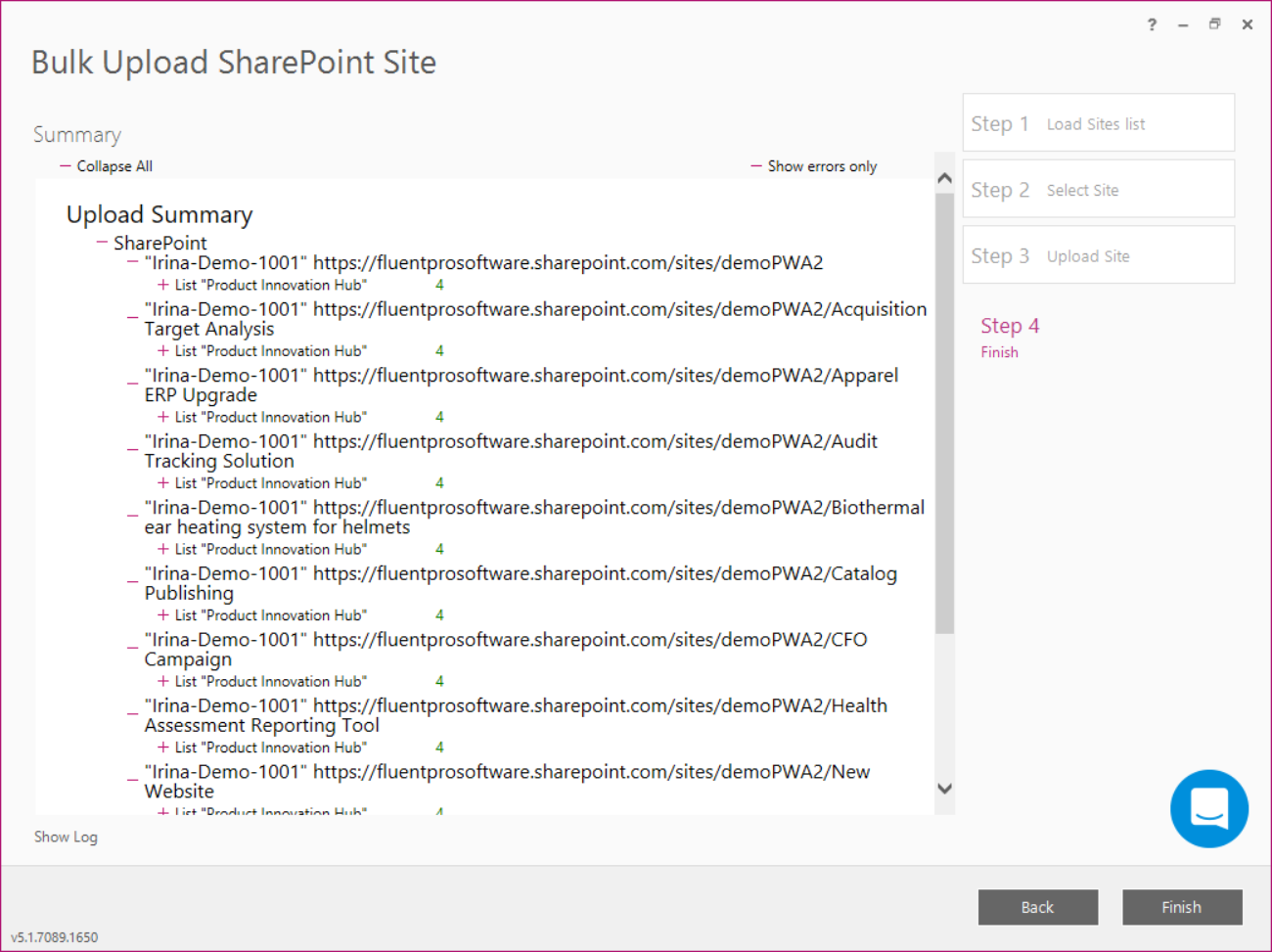Select the Upload Summary heading
Screen dimensions: 1272x952
coord(159,214)
